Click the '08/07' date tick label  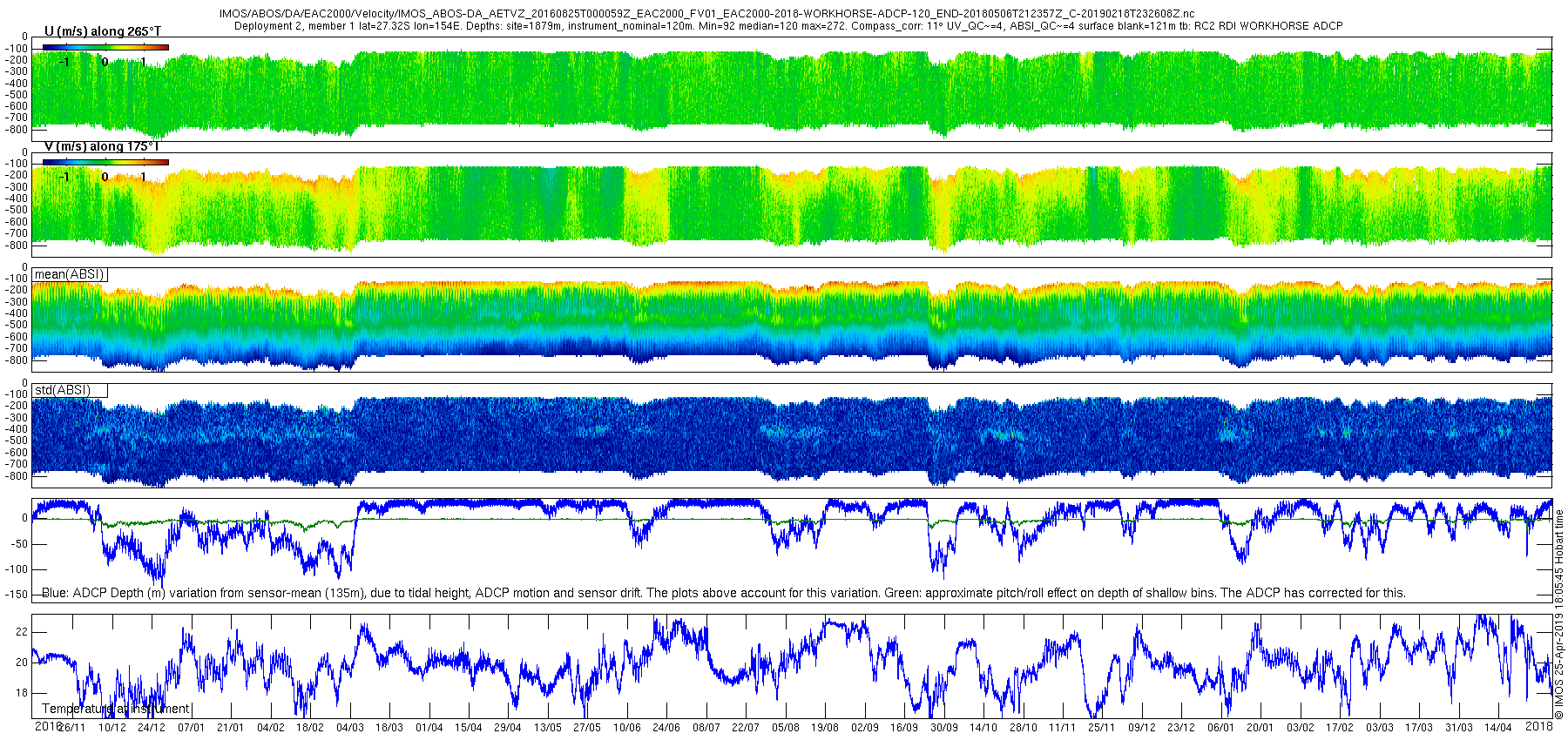[x=706, y=728]
